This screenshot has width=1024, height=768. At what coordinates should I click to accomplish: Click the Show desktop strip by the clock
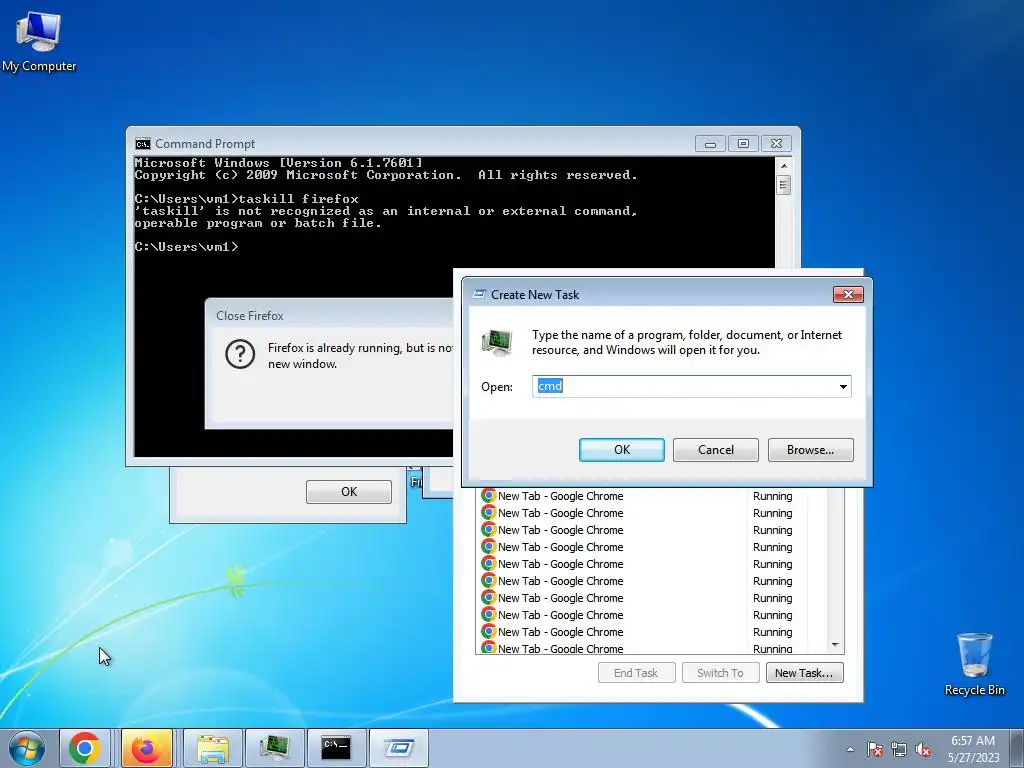click(x=1017, y=749)
